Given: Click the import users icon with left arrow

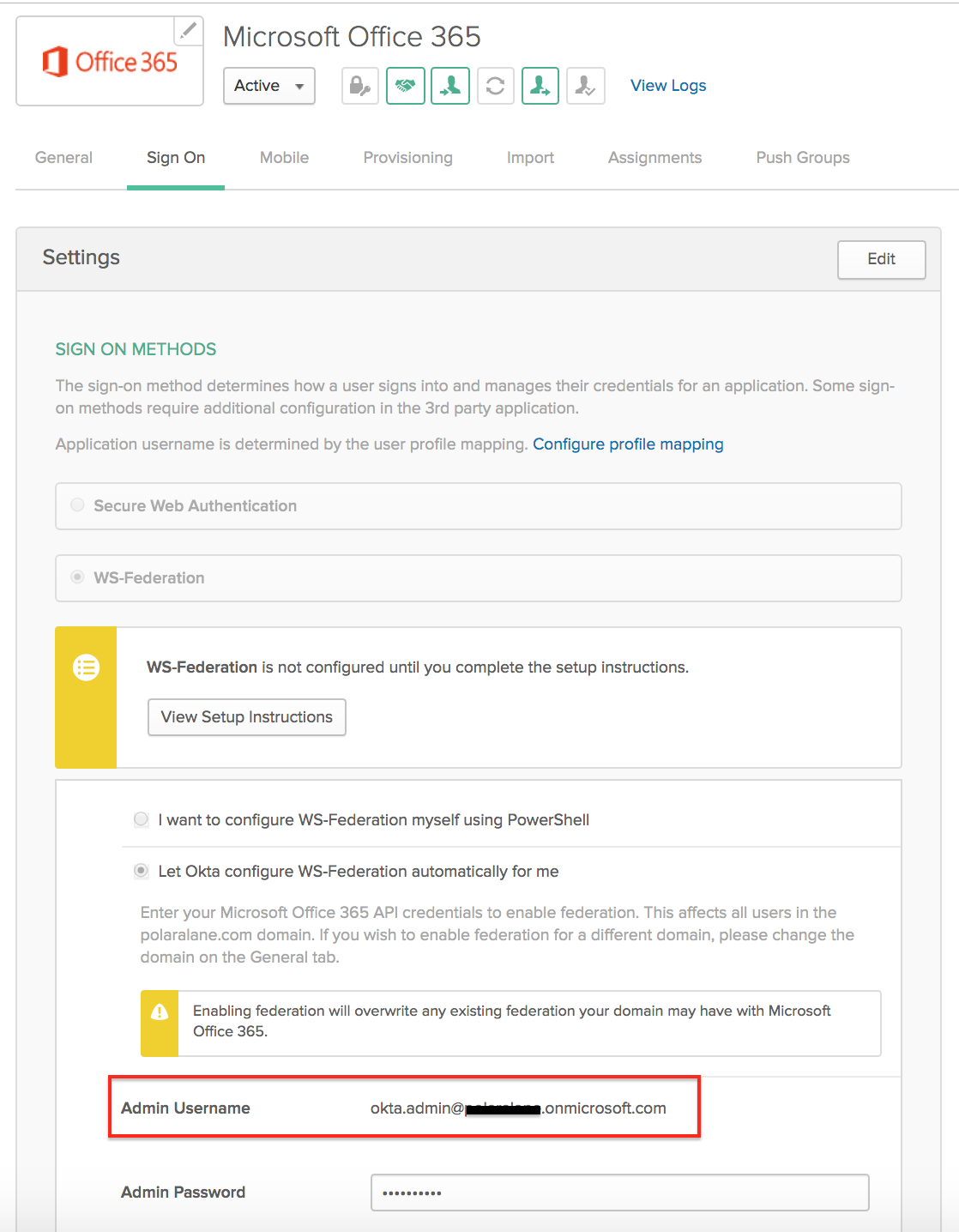Looking at the screenshot, I should click(x=450, y=86).
